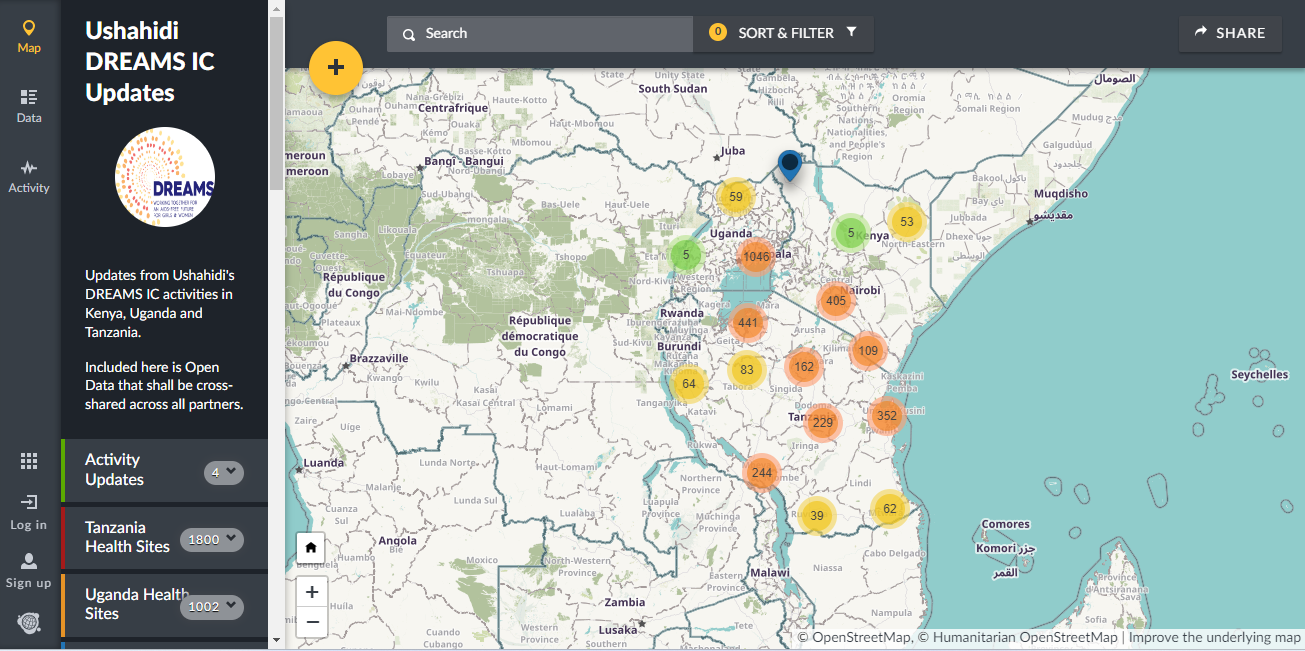Open the 109 cluster marker

tap(868, 350)
